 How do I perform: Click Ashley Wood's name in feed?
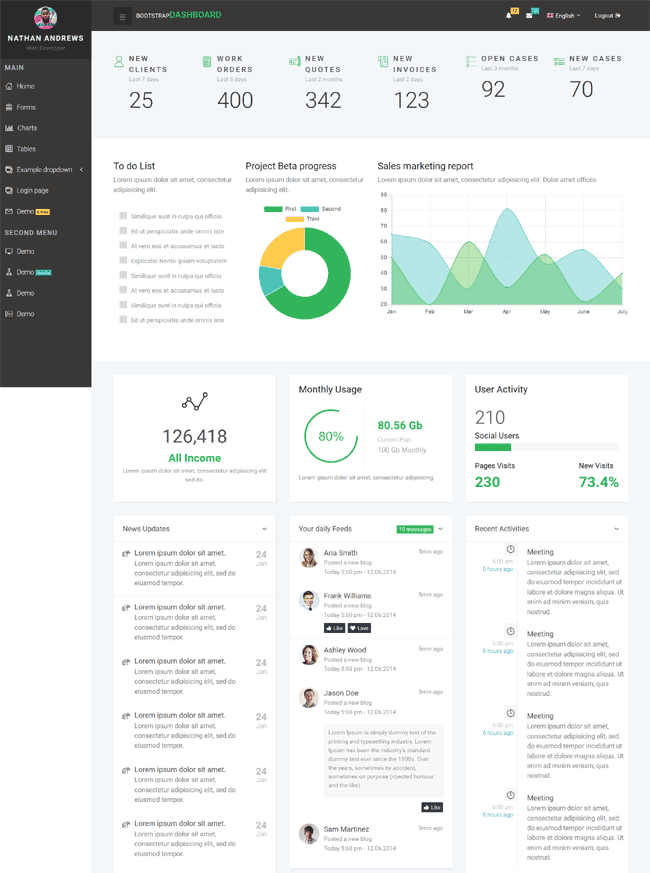[x=345, y=650]
